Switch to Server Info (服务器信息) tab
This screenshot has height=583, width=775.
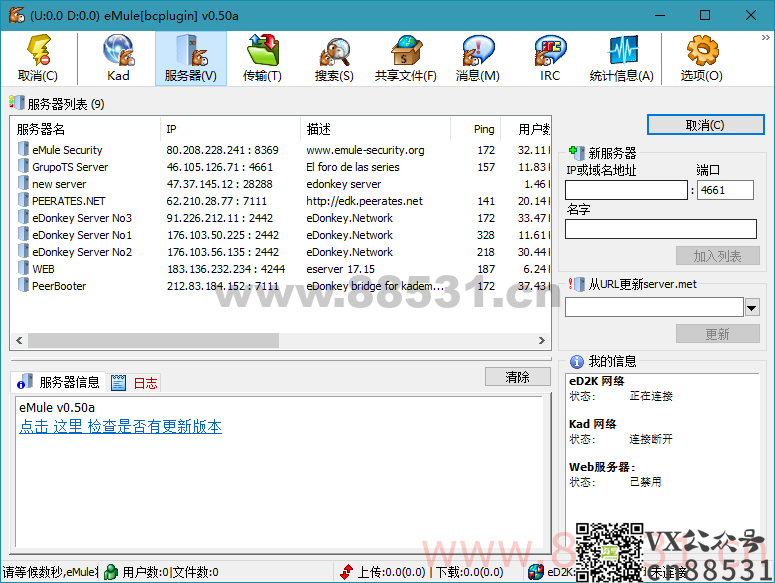tap(58, 382)
